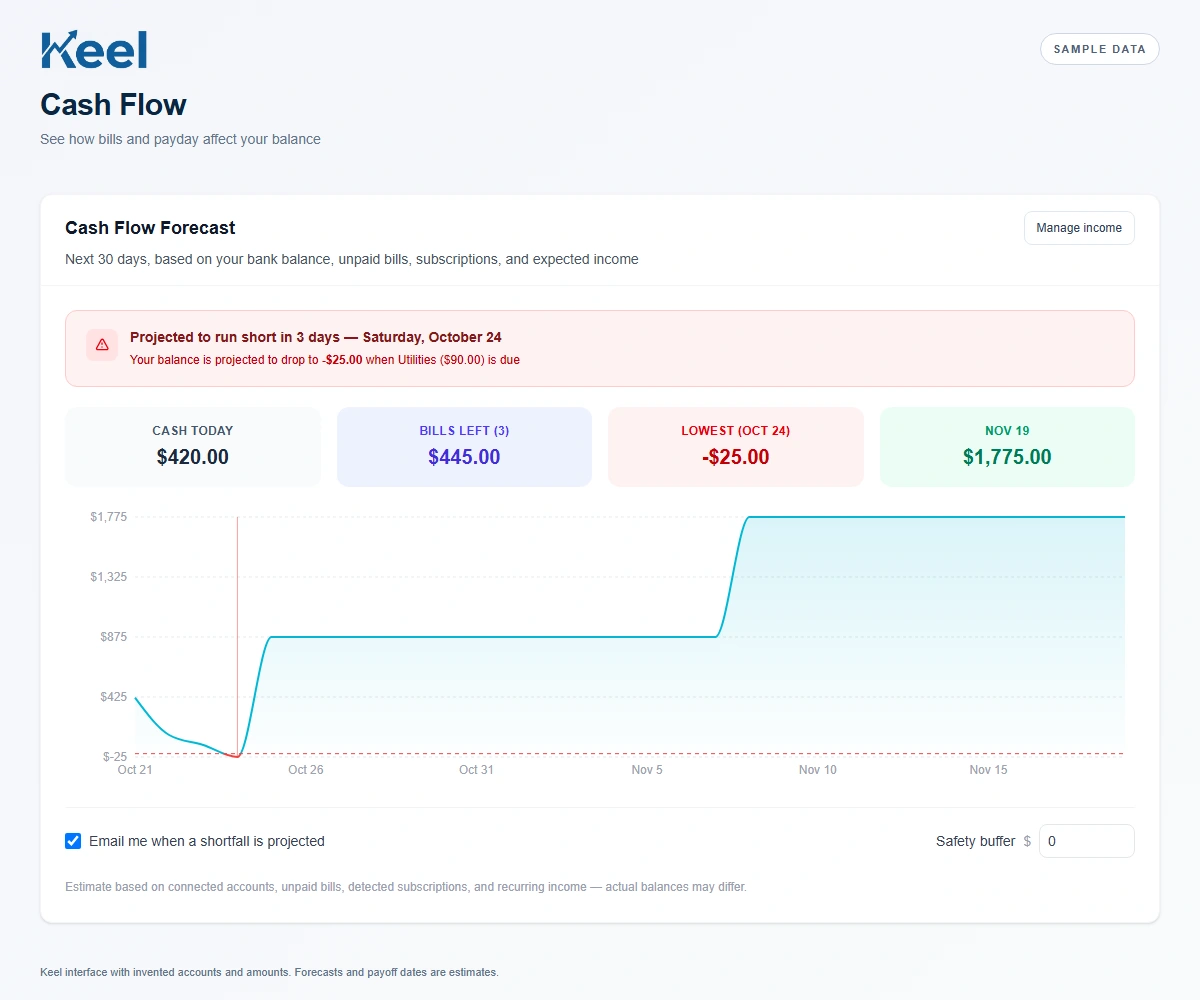The image size is (1200, 1000).
Task: Click the shortfall alert headline about October 24
Action: [316, 337]
